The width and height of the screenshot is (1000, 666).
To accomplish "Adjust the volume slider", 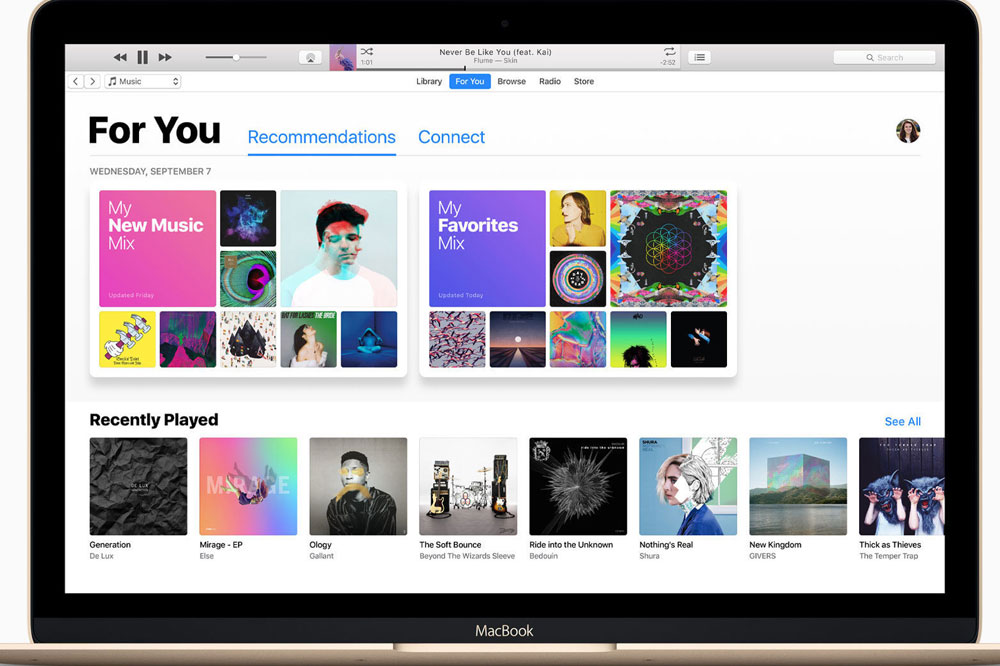I will click(236, 58).
